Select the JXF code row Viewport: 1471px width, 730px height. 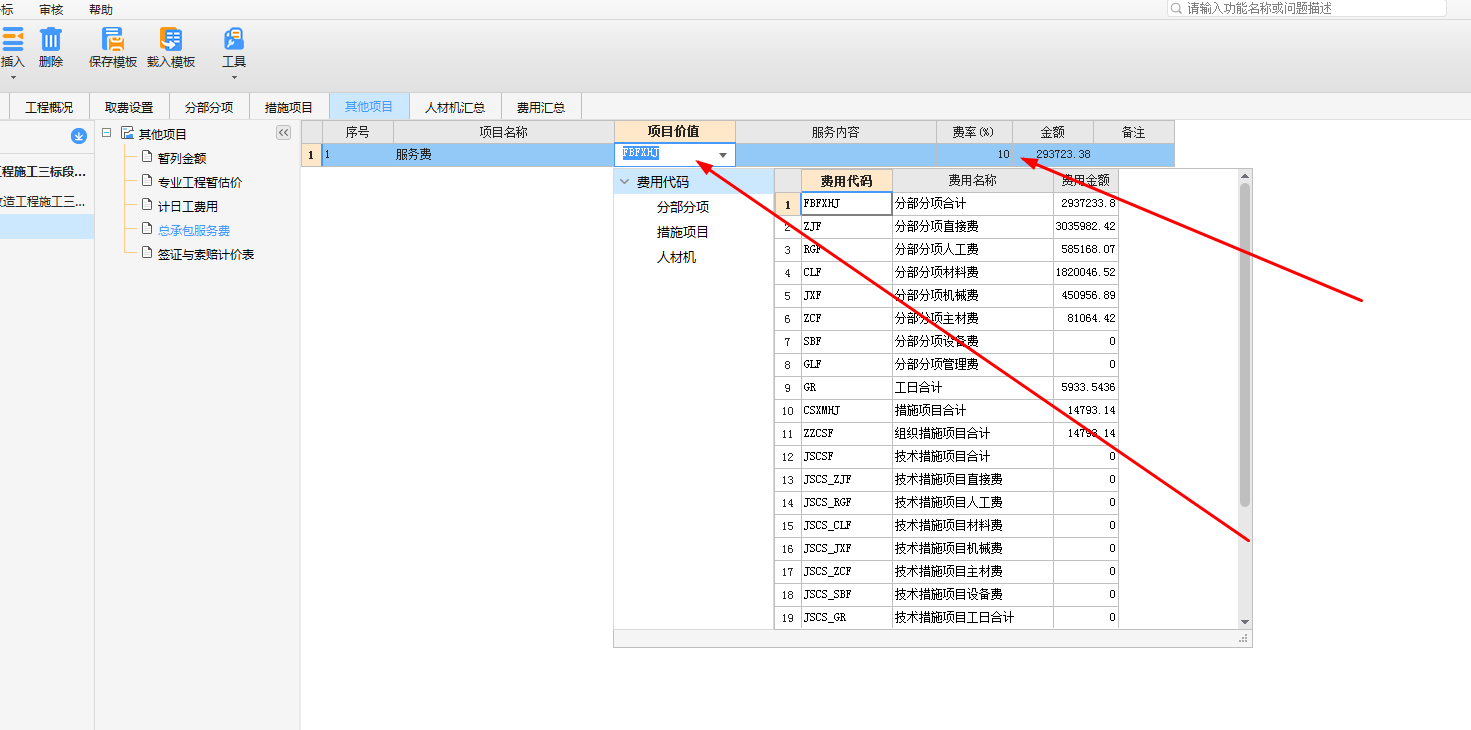click(x=947, y=296)
